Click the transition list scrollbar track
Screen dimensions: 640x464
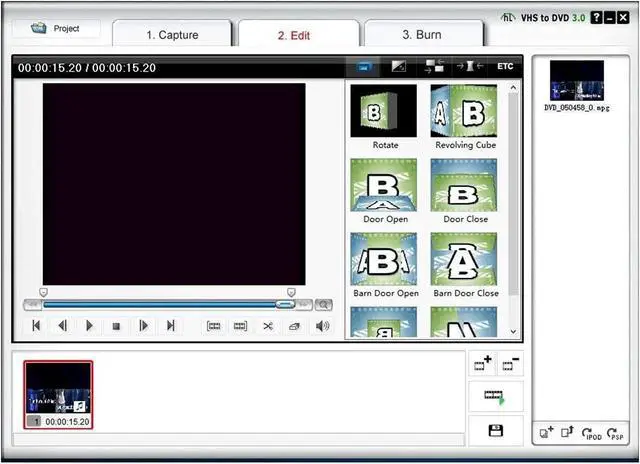[513, 209]
